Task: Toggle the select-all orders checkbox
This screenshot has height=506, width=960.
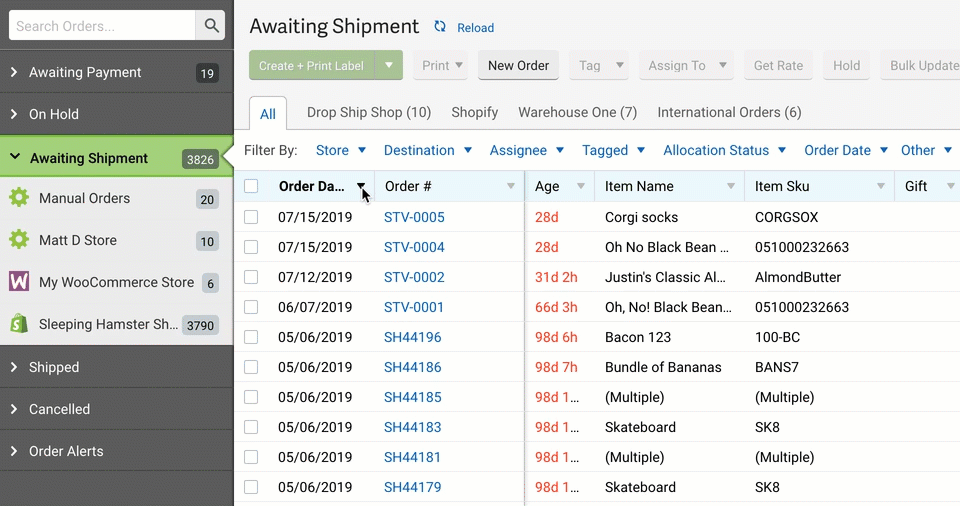Action: tap(251, 186)
